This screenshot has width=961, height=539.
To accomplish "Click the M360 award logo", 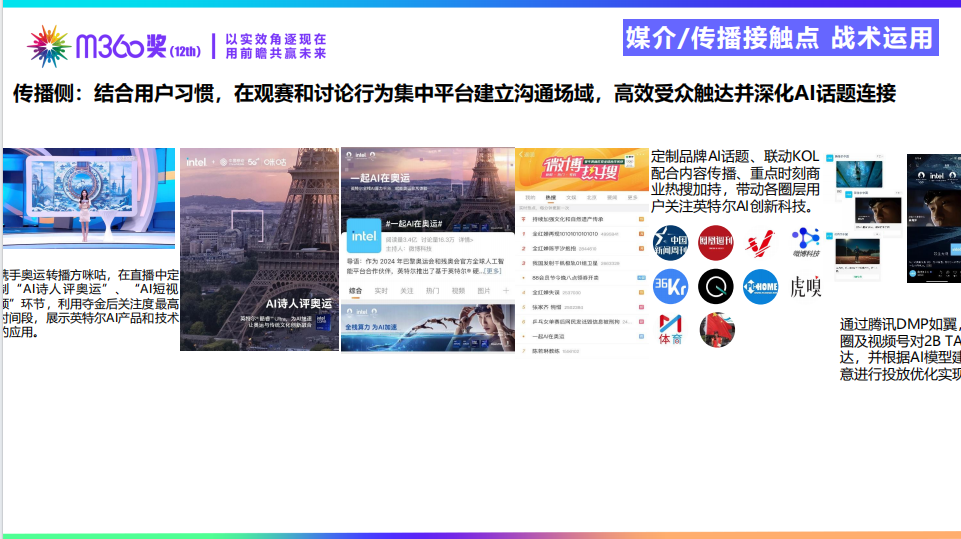I will tap(115, 46).
